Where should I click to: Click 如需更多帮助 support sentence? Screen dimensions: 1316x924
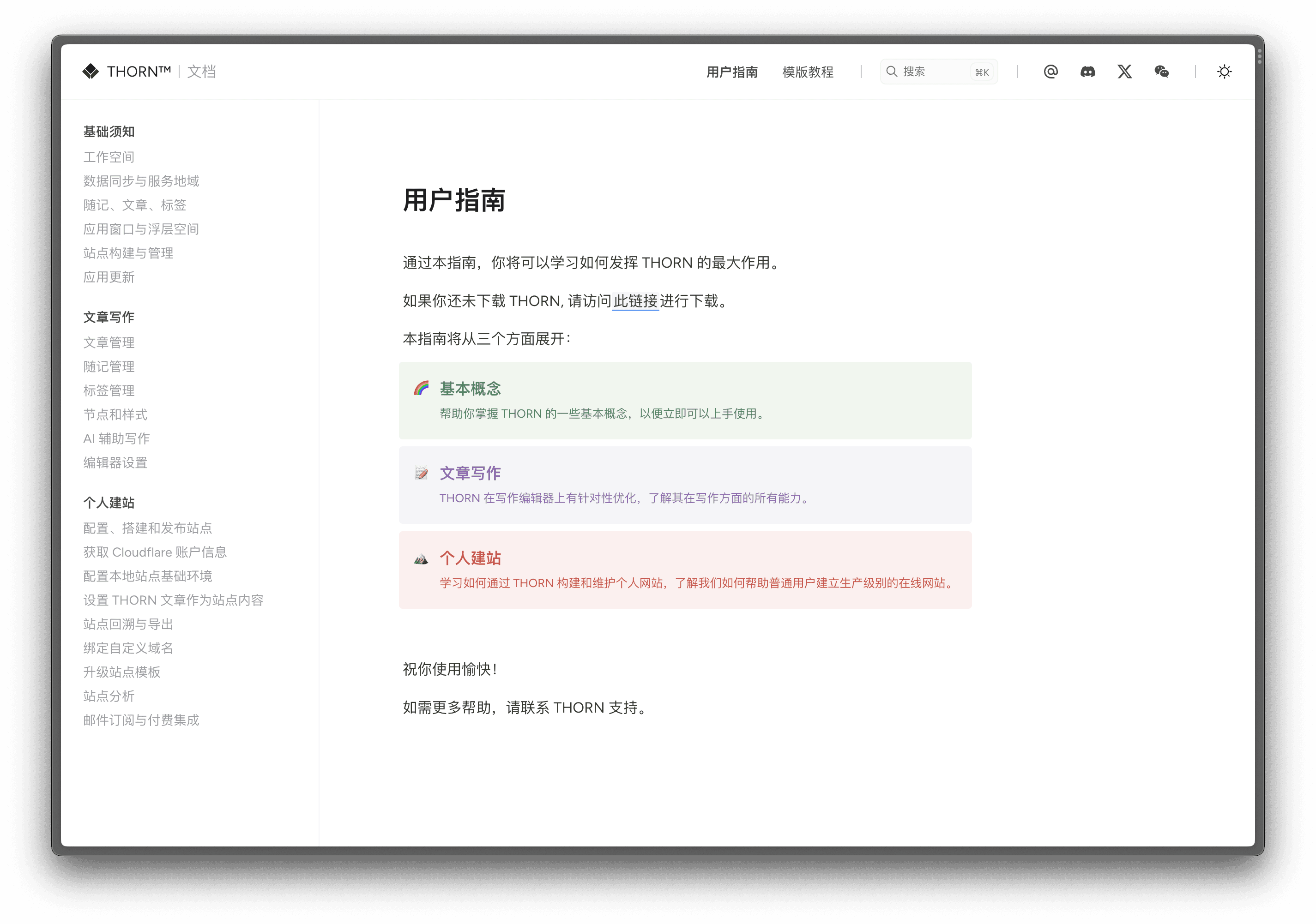pyautogui.click(x=525, y=708)
